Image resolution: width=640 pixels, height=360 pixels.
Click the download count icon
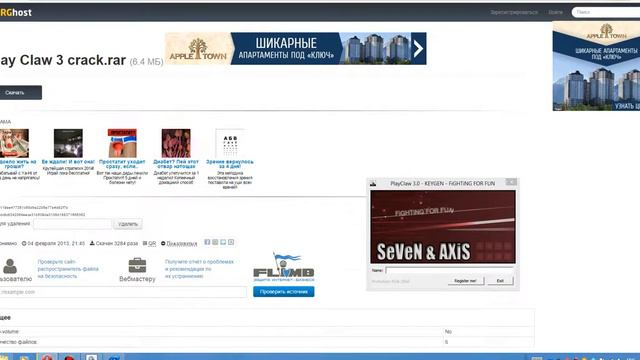tap(92, 243)
